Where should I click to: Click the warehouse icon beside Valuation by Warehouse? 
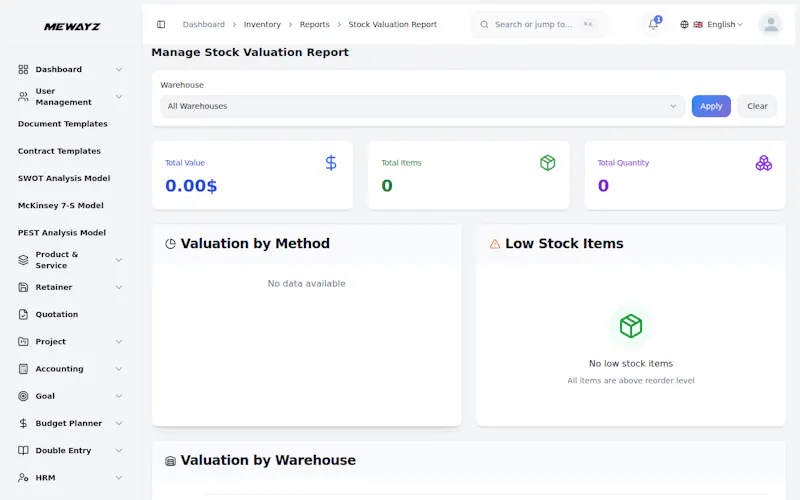coord(170,461)
